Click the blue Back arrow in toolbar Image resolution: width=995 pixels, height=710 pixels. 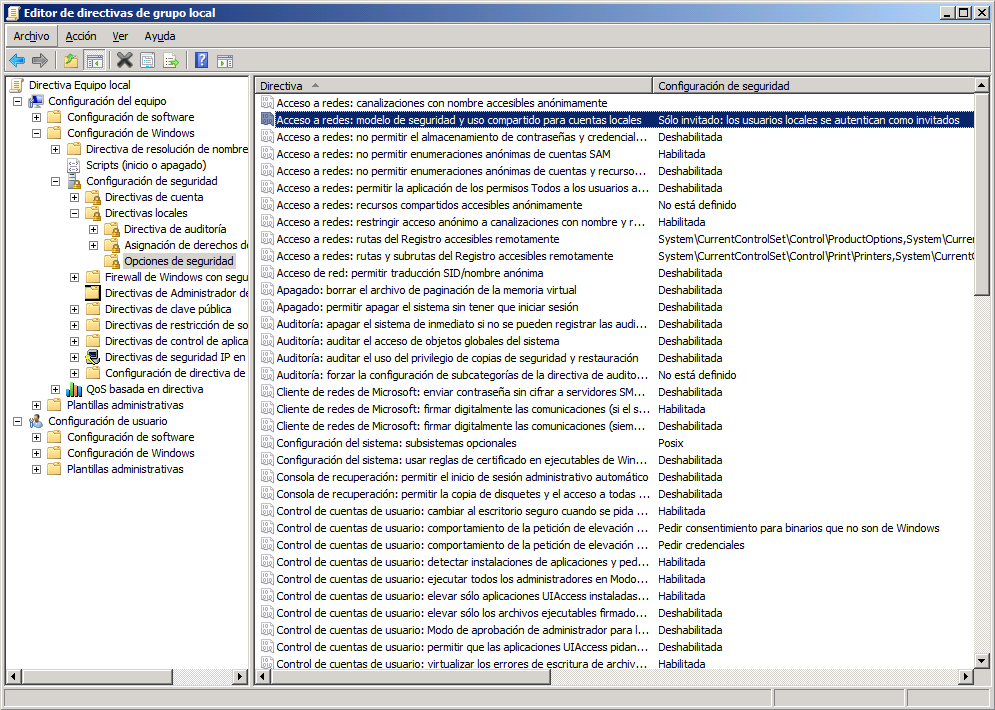tap(17, 60)
